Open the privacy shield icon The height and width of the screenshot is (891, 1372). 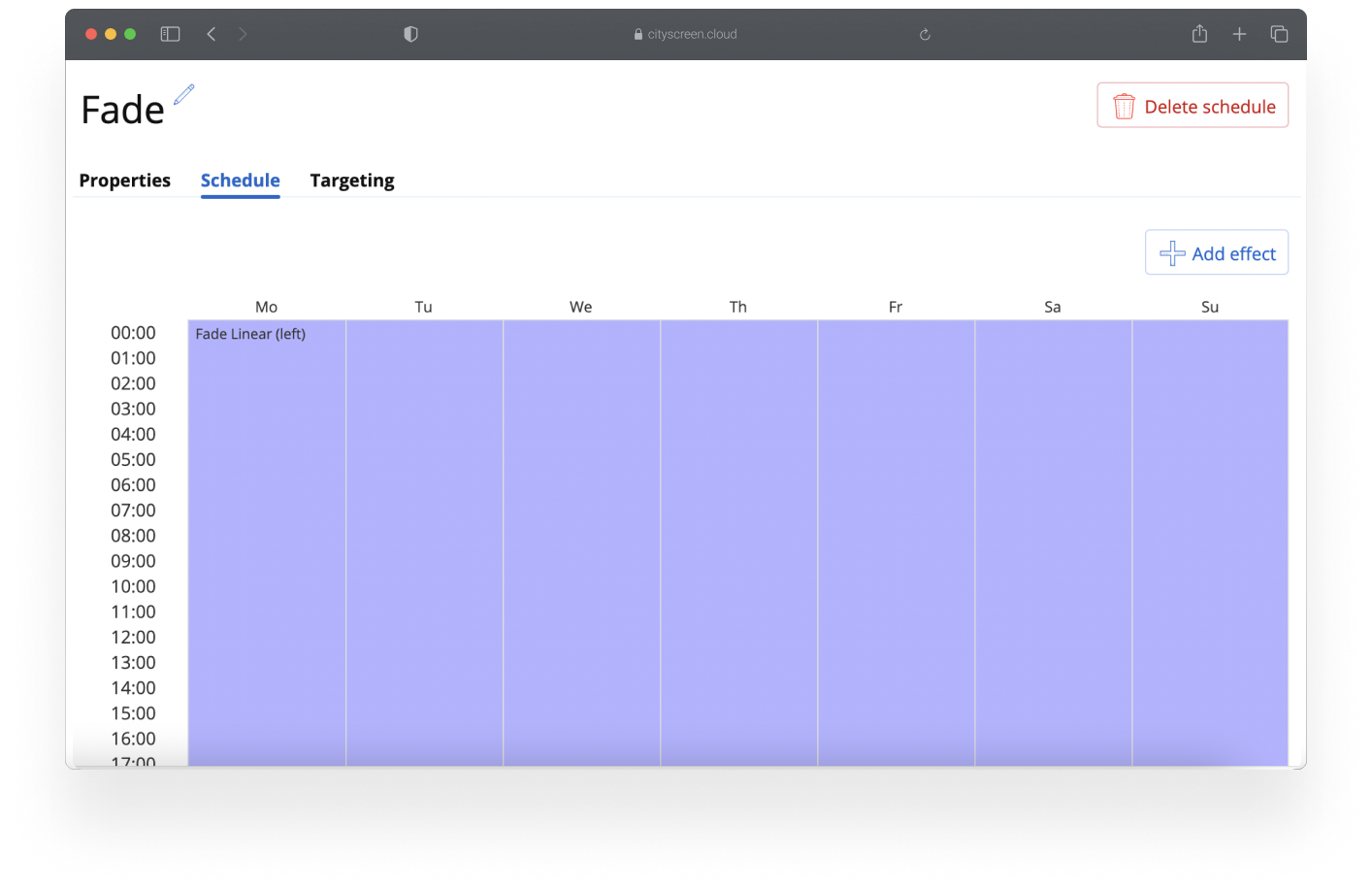[x=410, y=33]
